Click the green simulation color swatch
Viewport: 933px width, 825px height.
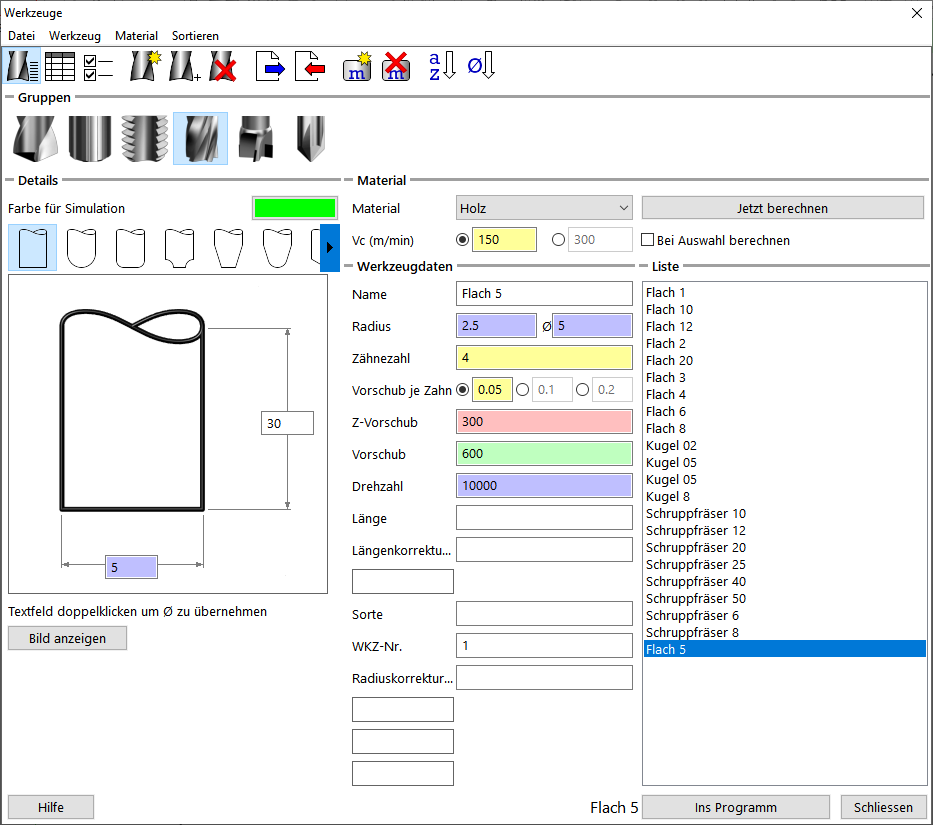(294, 208)
